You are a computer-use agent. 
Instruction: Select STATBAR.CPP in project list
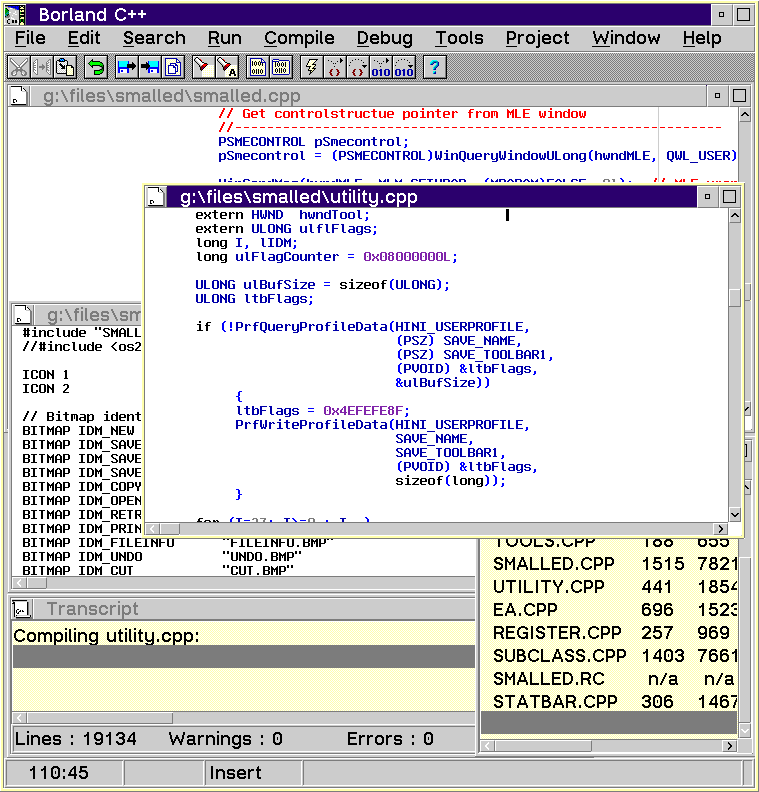(x=609, y=702)
